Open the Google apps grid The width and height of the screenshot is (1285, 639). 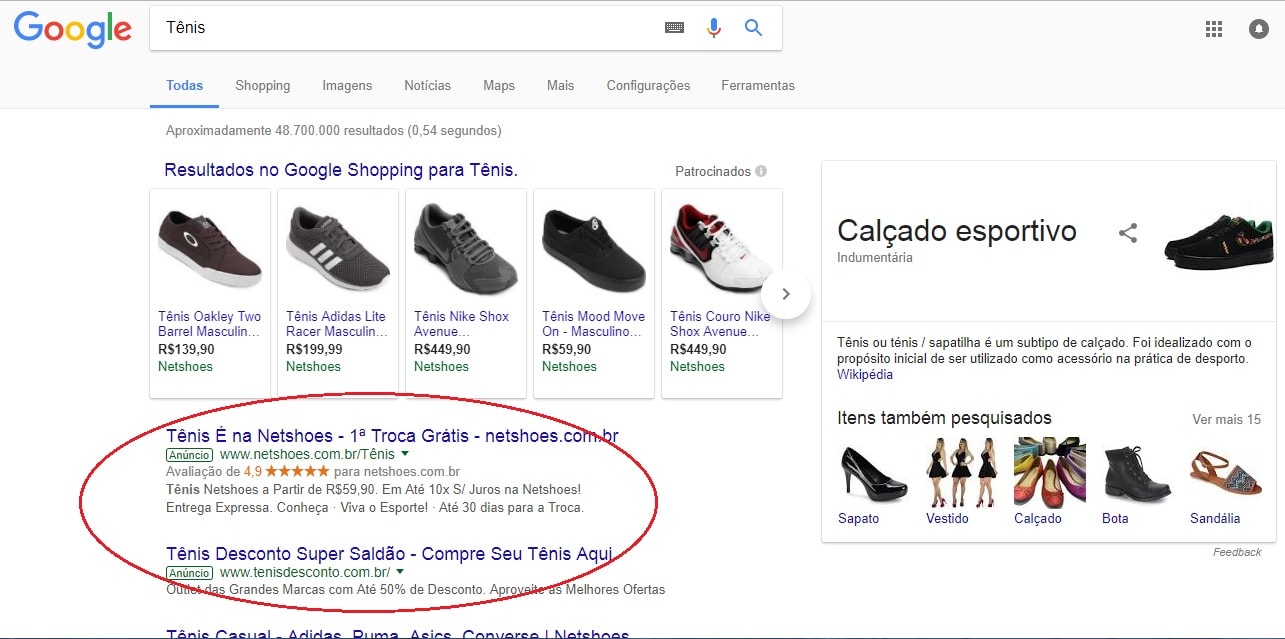point(1214,29)
